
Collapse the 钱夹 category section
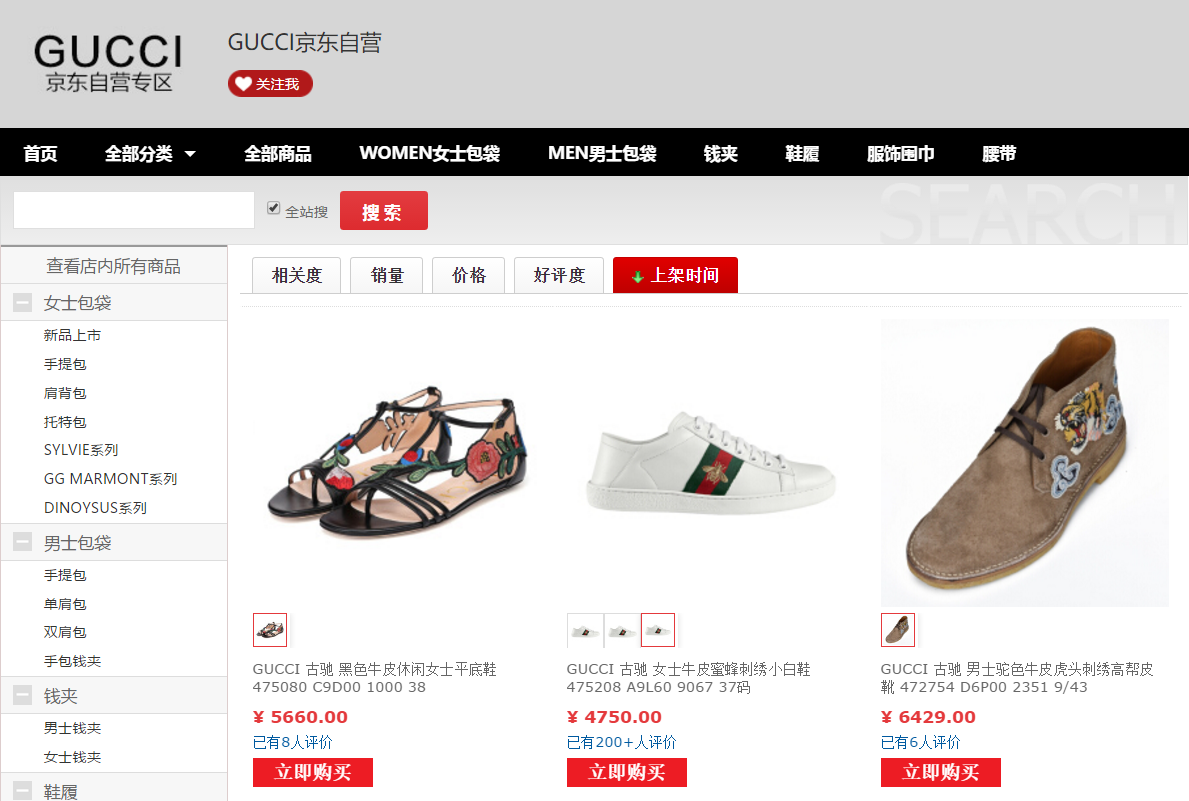point(23,696)
